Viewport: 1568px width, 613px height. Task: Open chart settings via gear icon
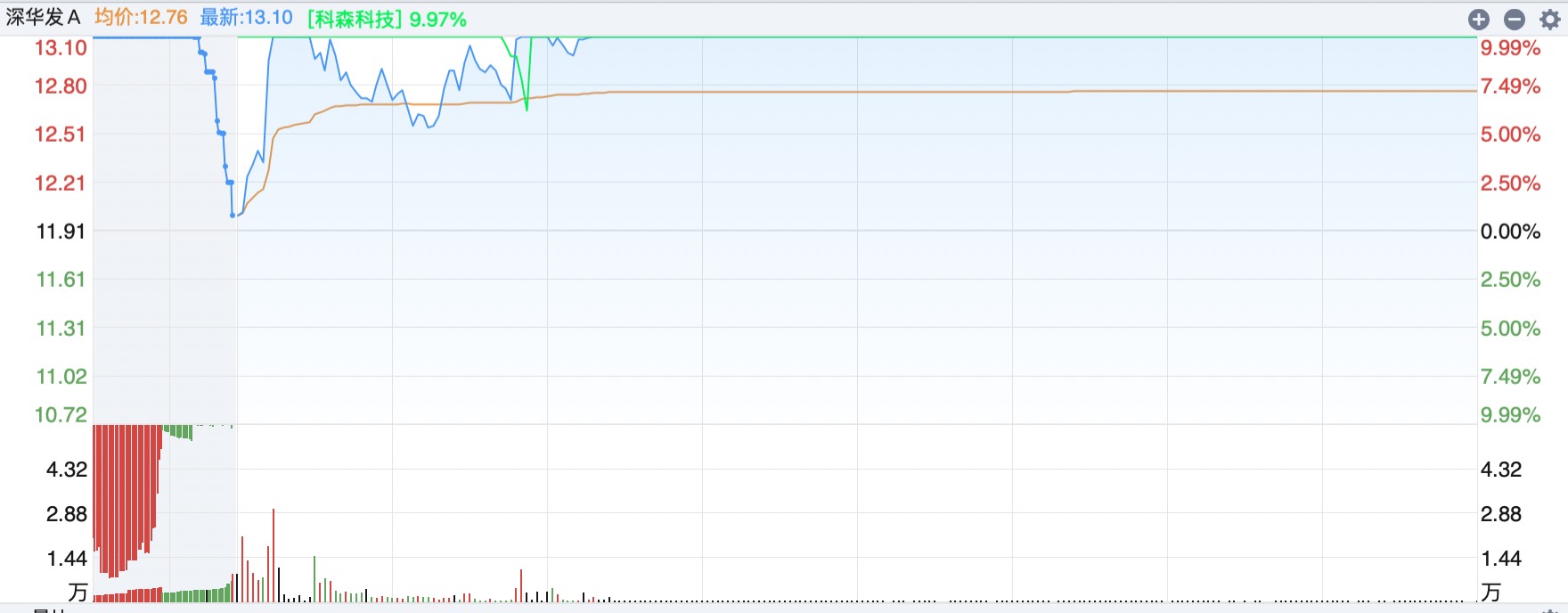coord(1550,20)
